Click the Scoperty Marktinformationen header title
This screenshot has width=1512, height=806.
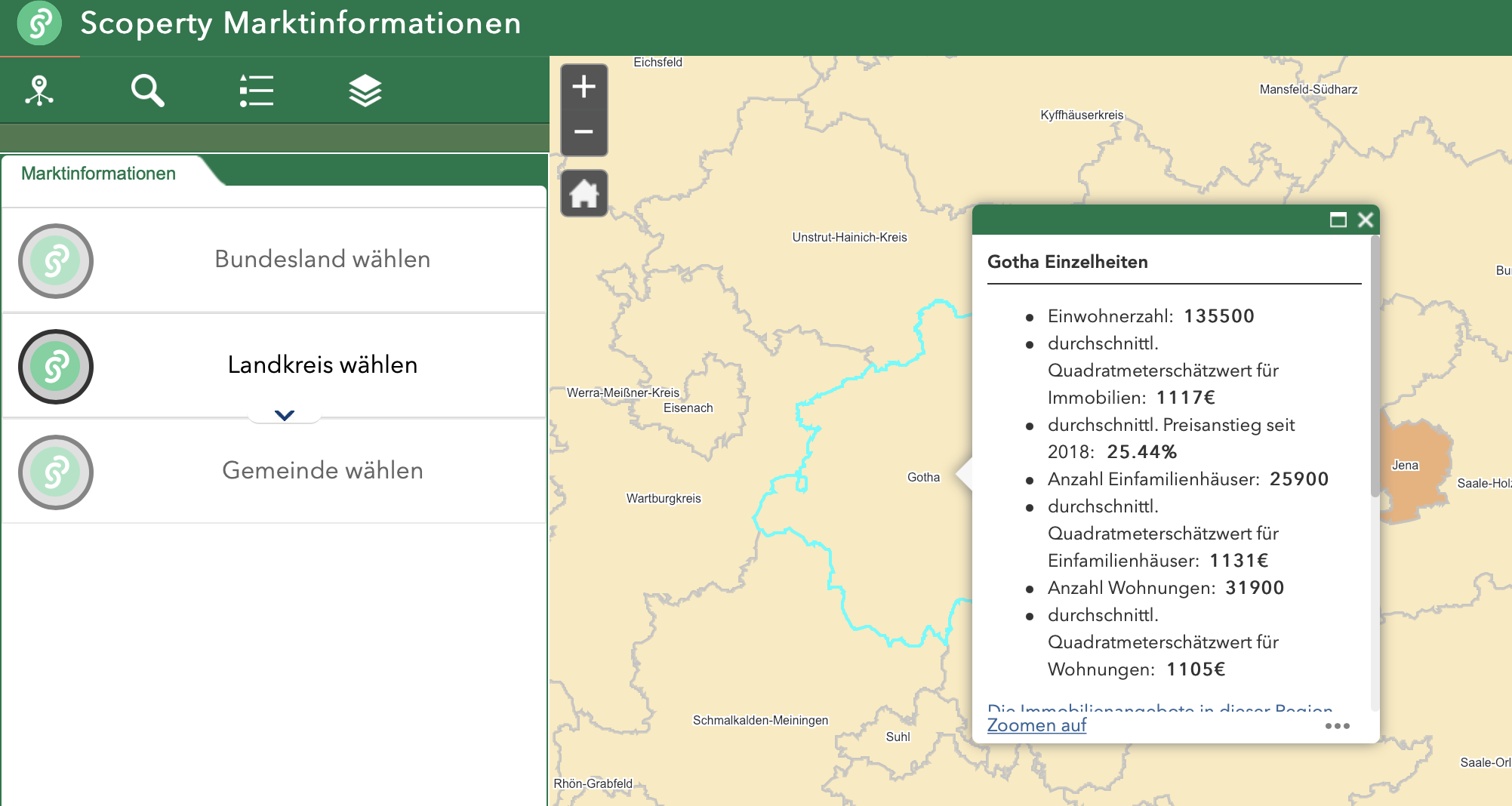300,23
